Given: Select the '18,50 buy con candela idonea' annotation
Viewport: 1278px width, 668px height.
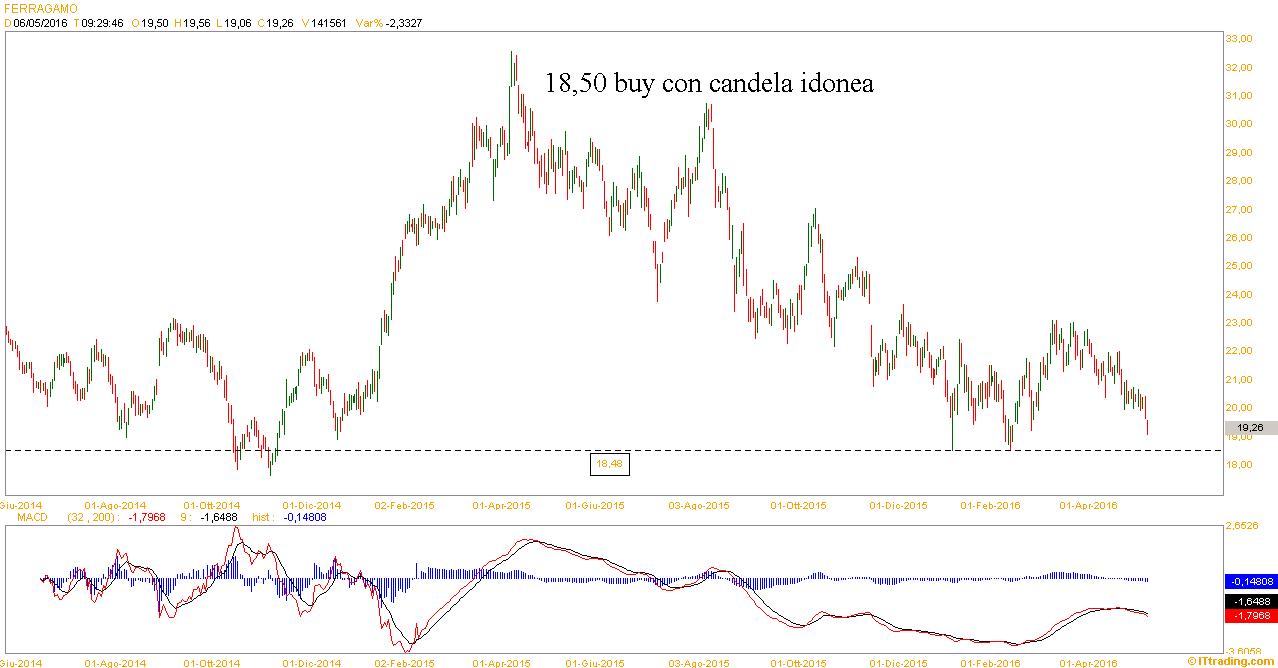Looking at the screenshot, I should click(709, 83).
